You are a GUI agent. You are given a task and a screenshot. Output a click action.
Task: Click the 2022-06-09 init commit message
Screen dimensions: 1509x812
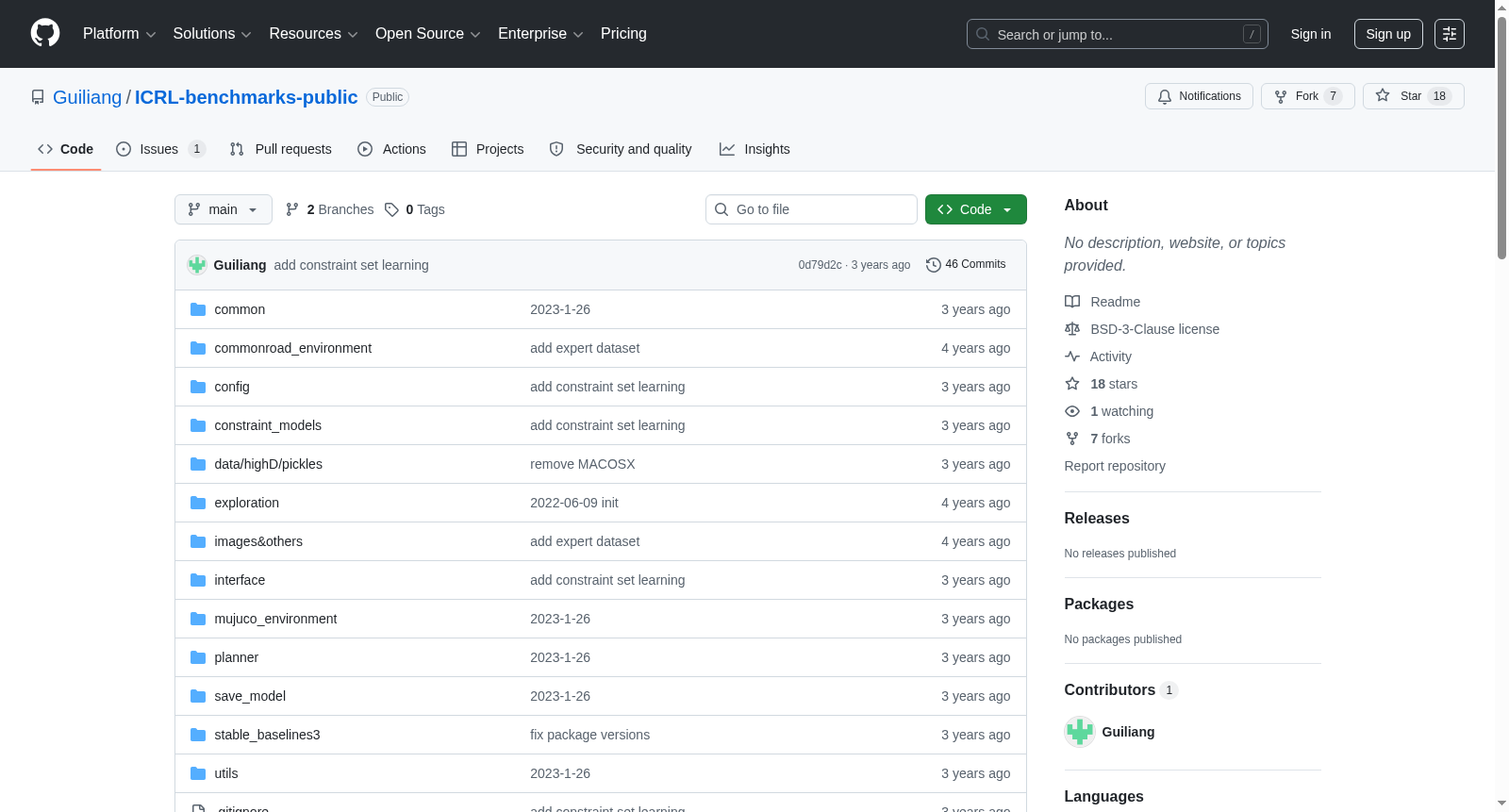click(574, 503)
